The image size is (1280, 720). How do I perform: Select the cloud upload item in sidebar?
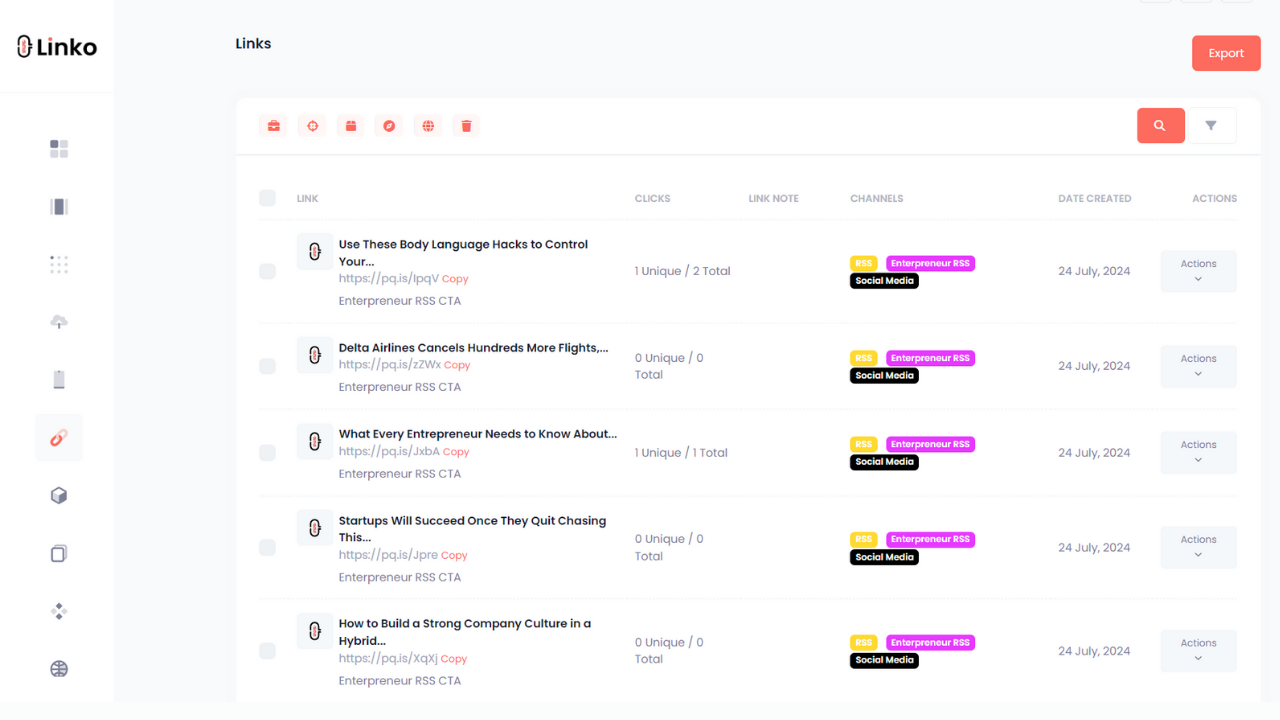click(59, 322)
